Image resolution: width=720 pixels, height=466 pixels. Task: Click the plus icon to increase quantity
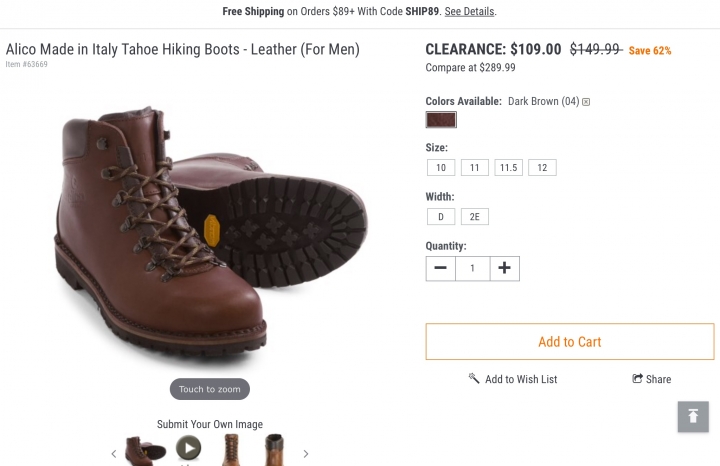coord(504,268)
